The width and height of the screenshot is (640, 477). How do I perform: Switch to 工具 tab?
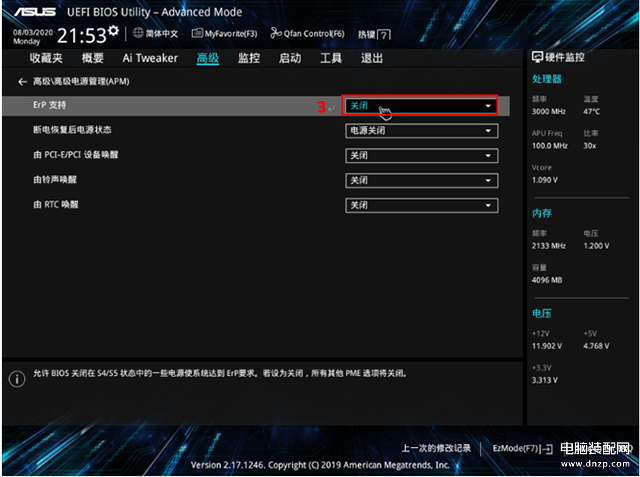click(x=331, y=58)
